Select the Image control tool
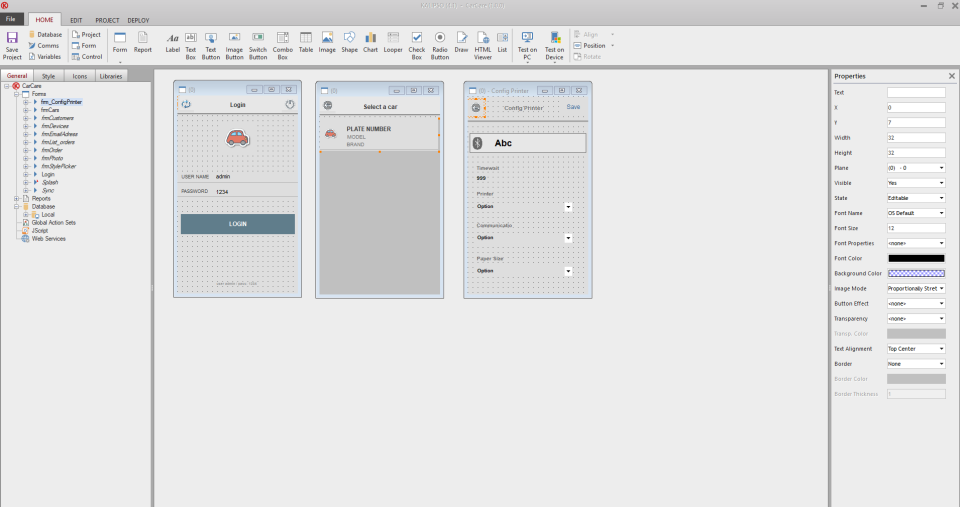The image size is (960, 507). click(327, 43)
